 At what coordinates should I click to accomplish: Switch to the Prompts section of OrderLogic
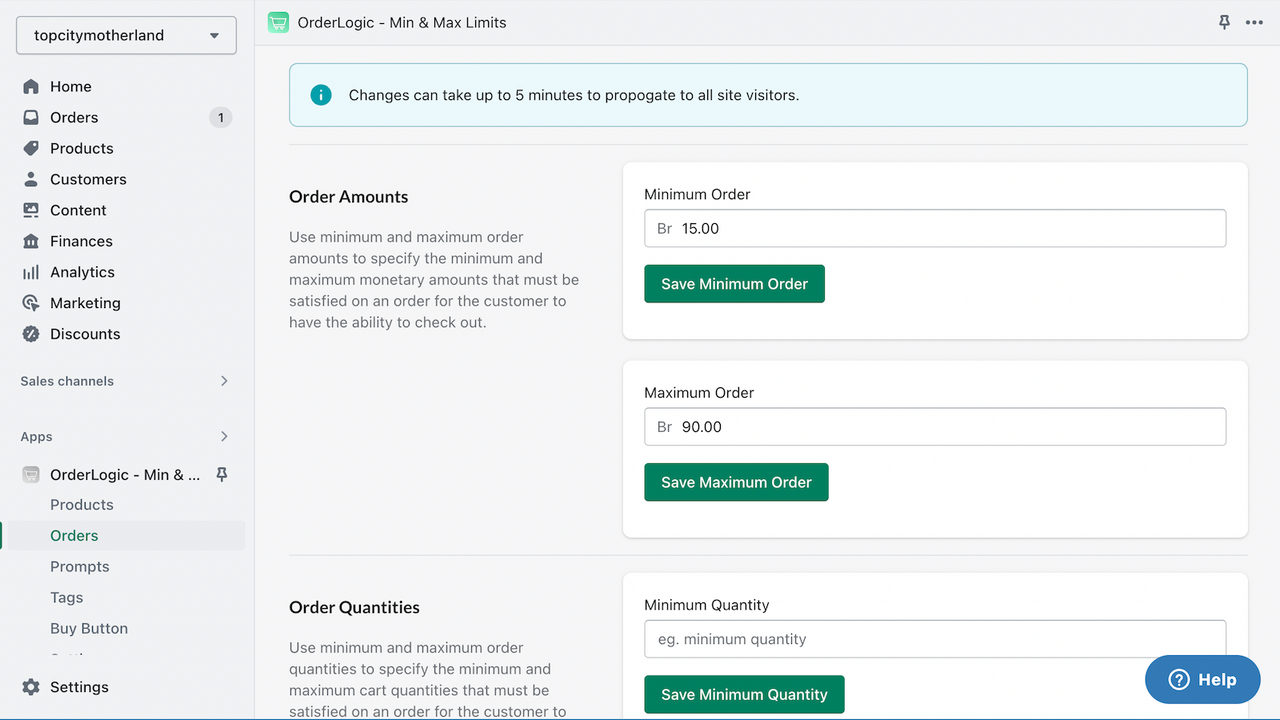pyautogui.click(x=80, y=566)
